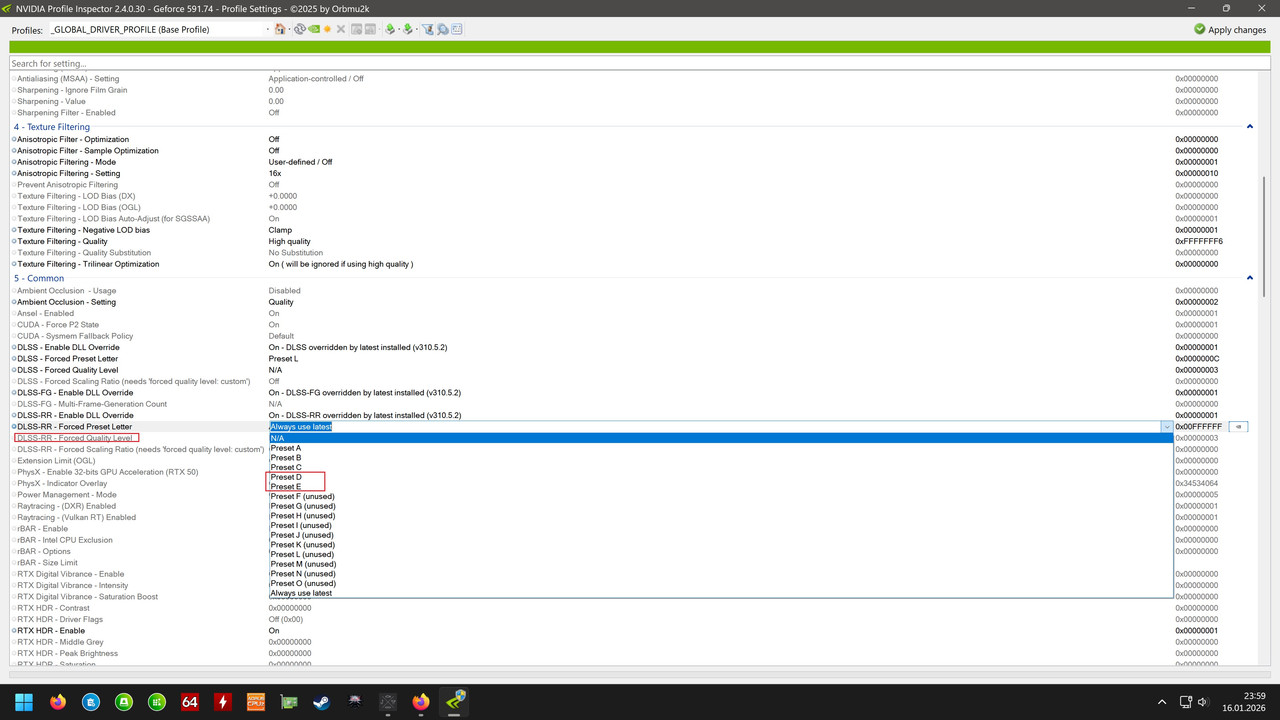The image size is (1280, 720).
Task: Collapse the 4 - Texture Filtering section
Action: [1250, 127]
